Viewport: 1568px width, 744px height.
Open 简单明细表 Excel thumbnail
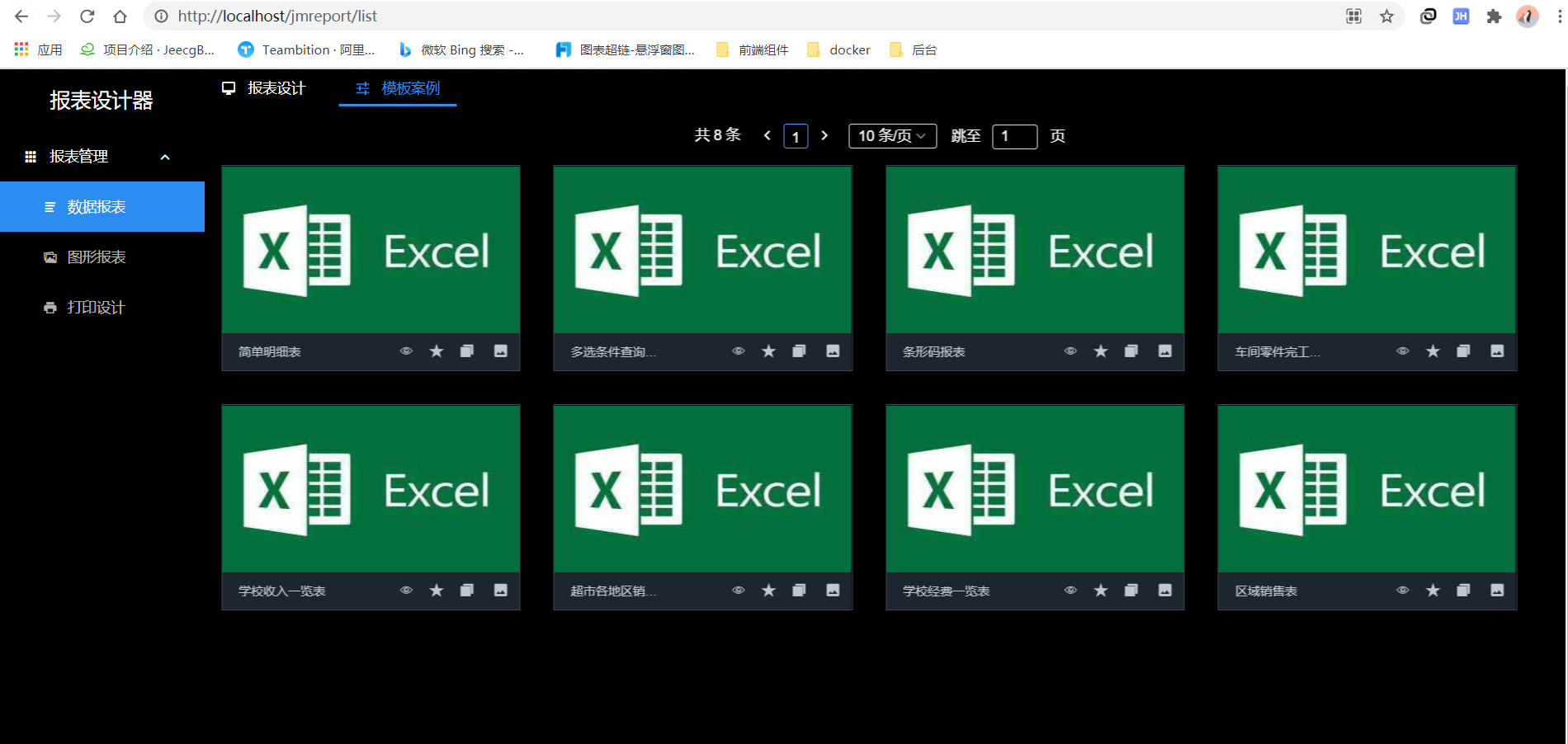tap(371, 250)
